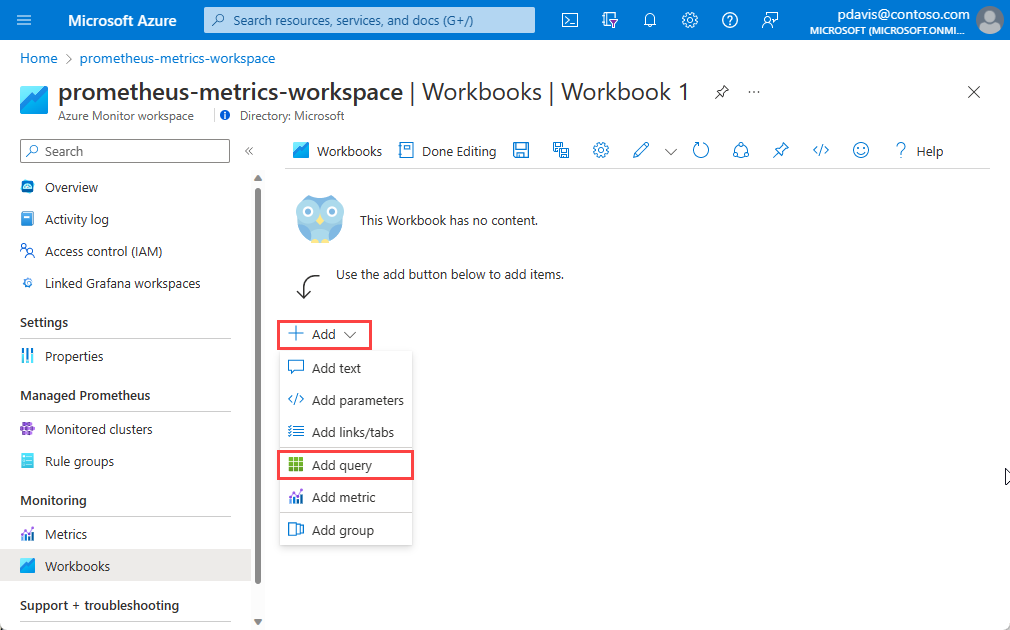This screenshot has height=630, width=1010.
Task: Open the Azure portal hamburger menu
Action: click(x=24, y=20)
